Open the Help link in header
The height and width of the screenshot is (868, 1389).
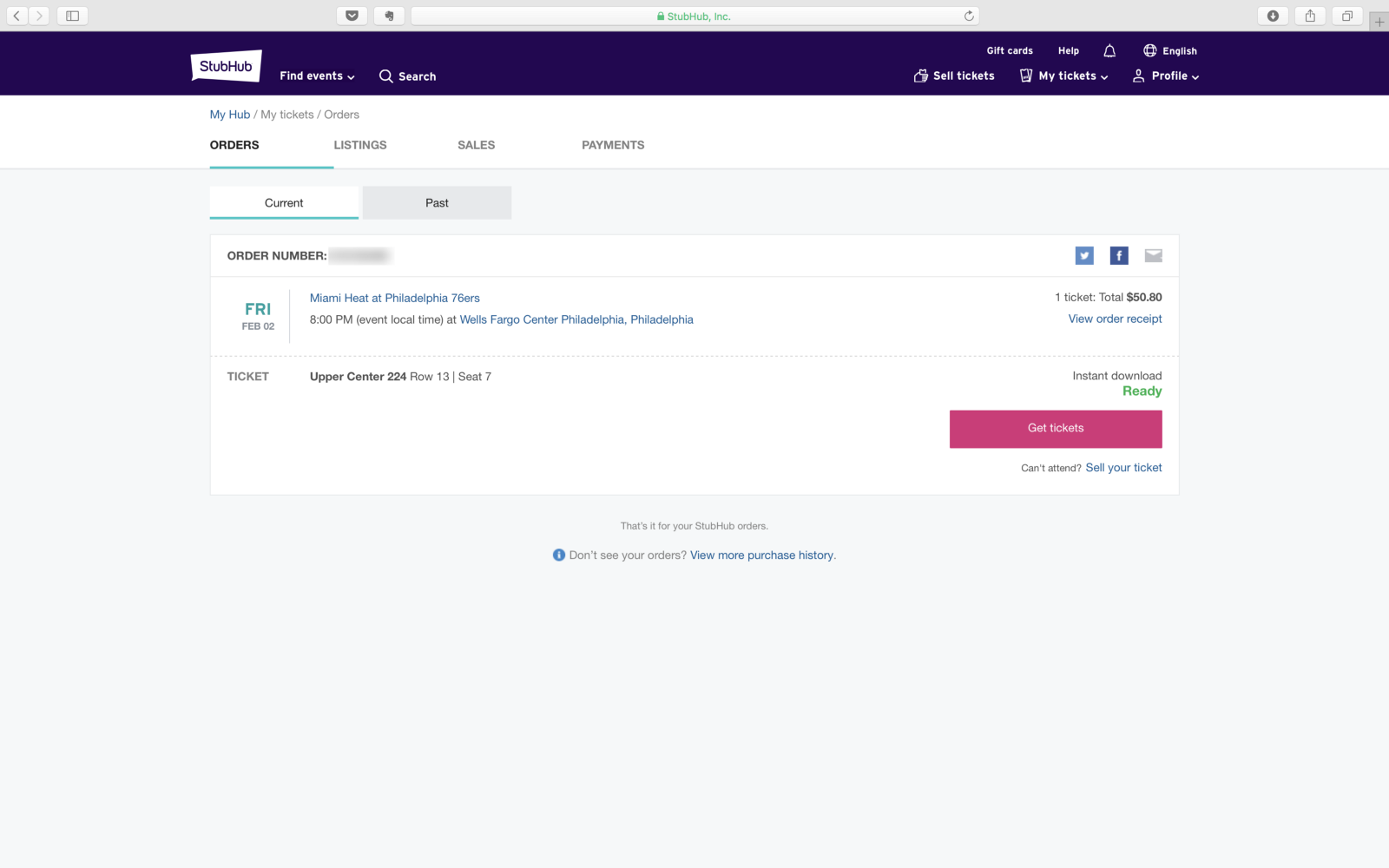pos(1069,50)
